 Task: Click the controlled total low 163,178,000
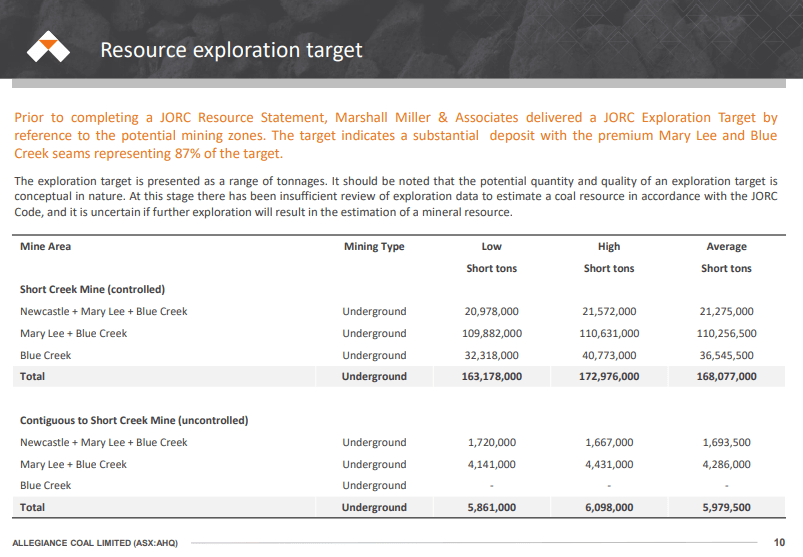pos(492,376)
